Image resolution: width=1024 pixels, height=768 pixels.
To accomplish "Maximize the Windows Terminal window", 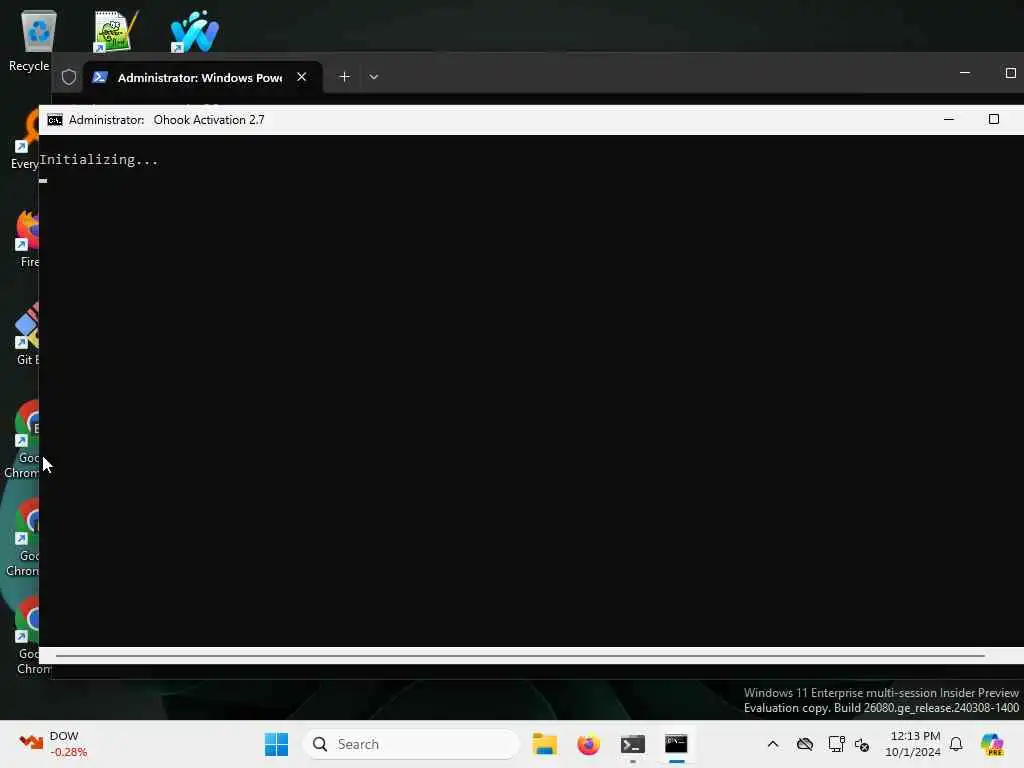I will [x=1010, y=73].
